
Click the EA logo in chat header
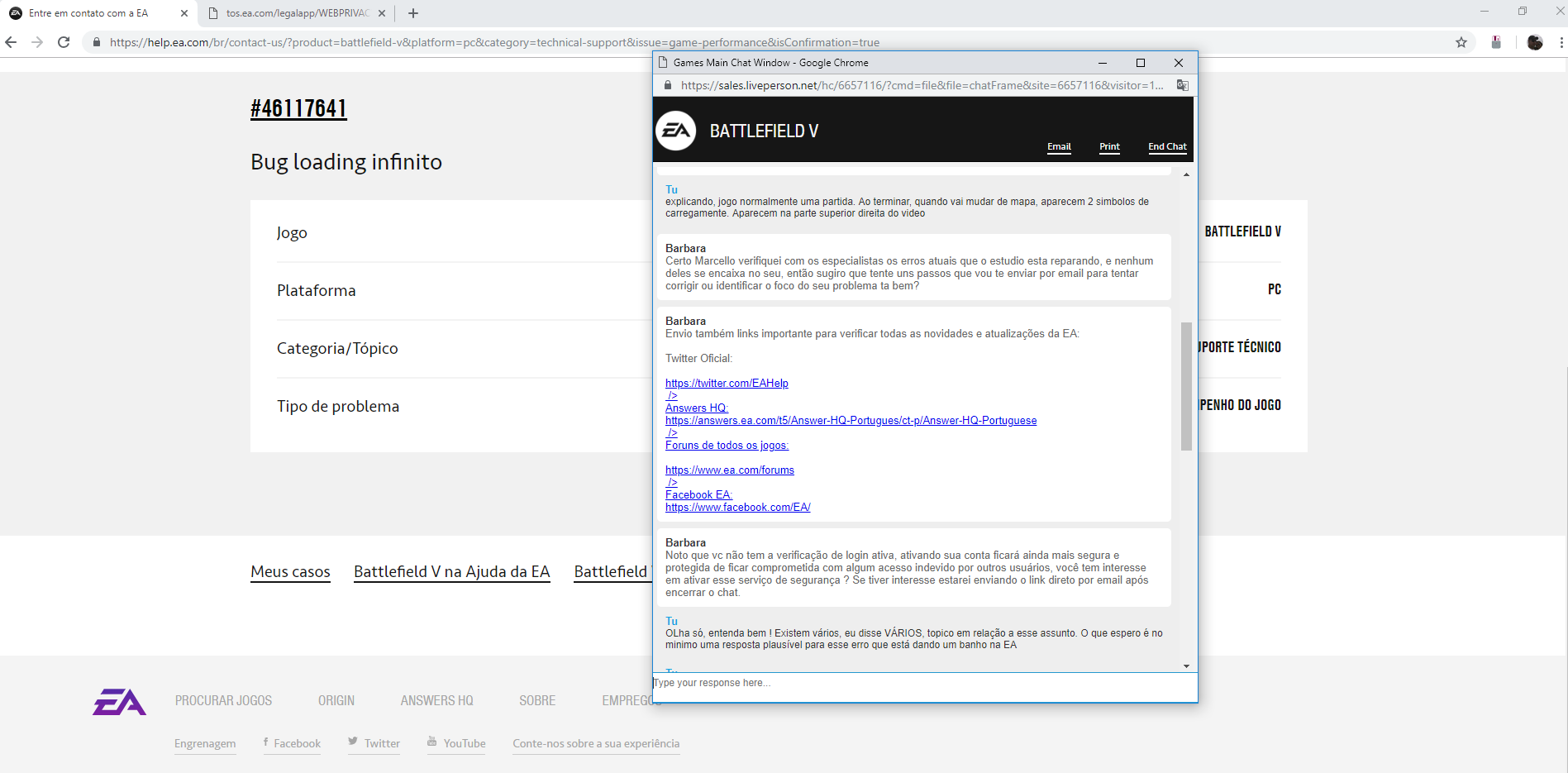pos(675,131)
